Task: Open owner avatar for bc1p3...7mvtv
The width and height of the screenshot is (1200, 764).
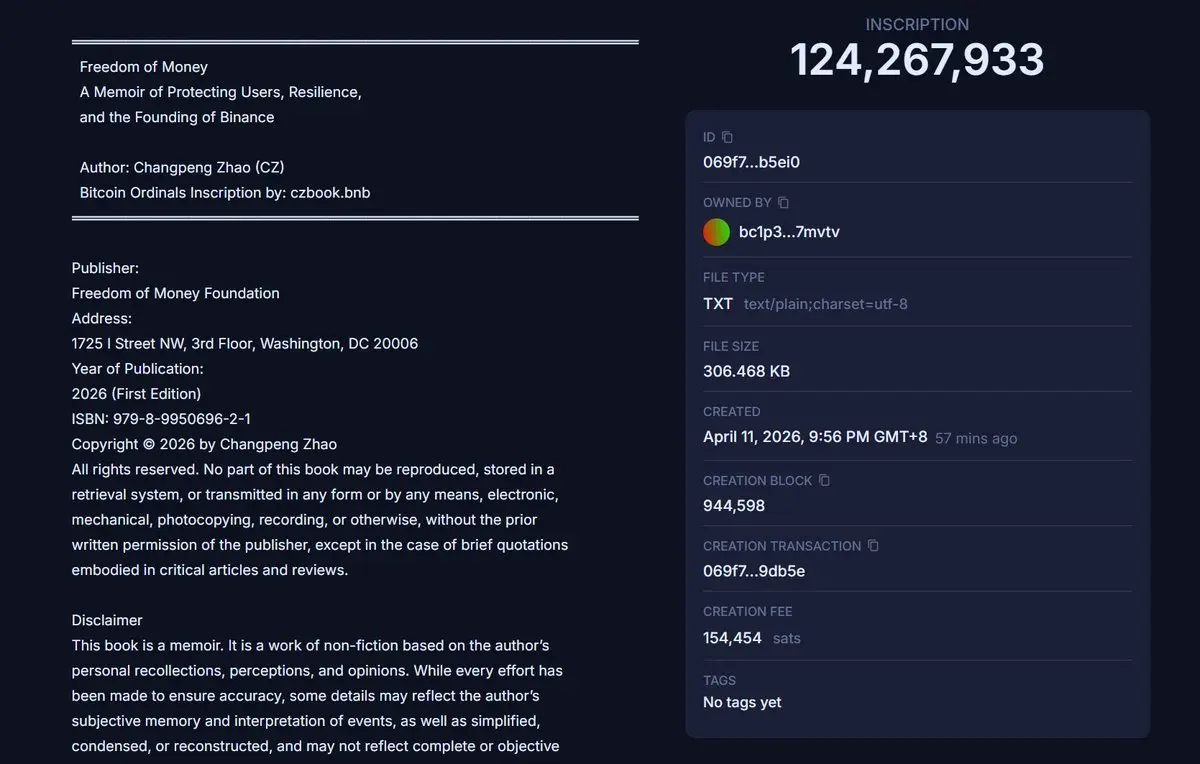Action: click(716, 232)
